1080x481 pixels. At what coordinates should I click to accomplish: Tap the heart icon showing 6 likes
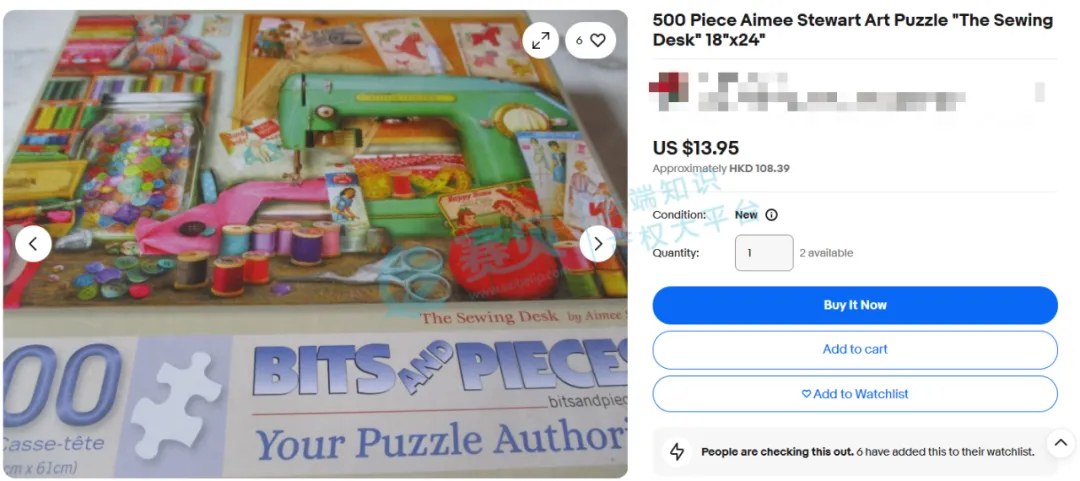point(590,41)
